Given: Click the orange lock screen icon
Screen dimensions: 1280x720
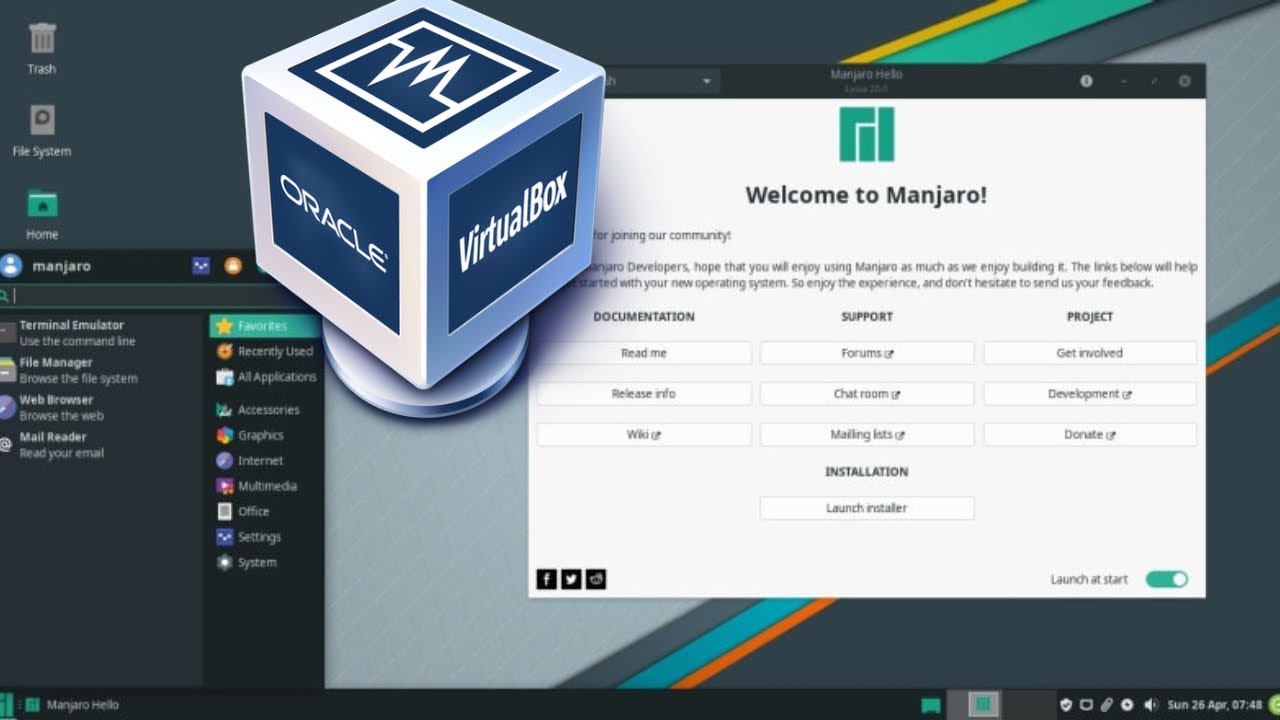Looking at the screenshot, I should [x=233, y=266].
